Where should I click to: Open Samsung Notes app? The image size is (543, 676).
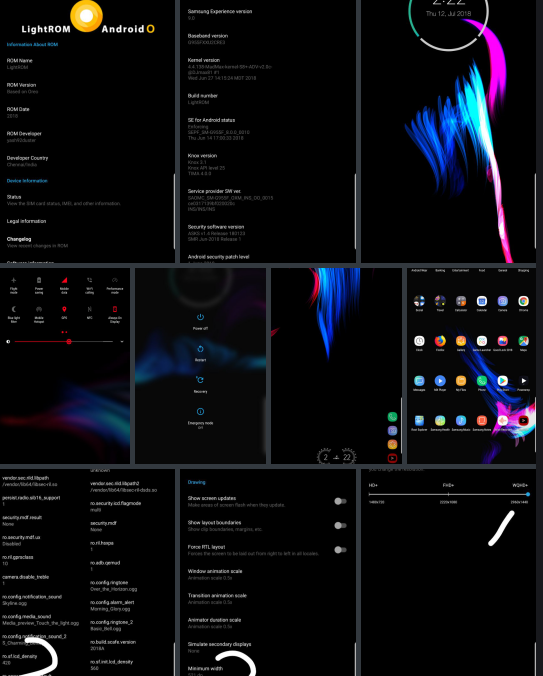482,420
